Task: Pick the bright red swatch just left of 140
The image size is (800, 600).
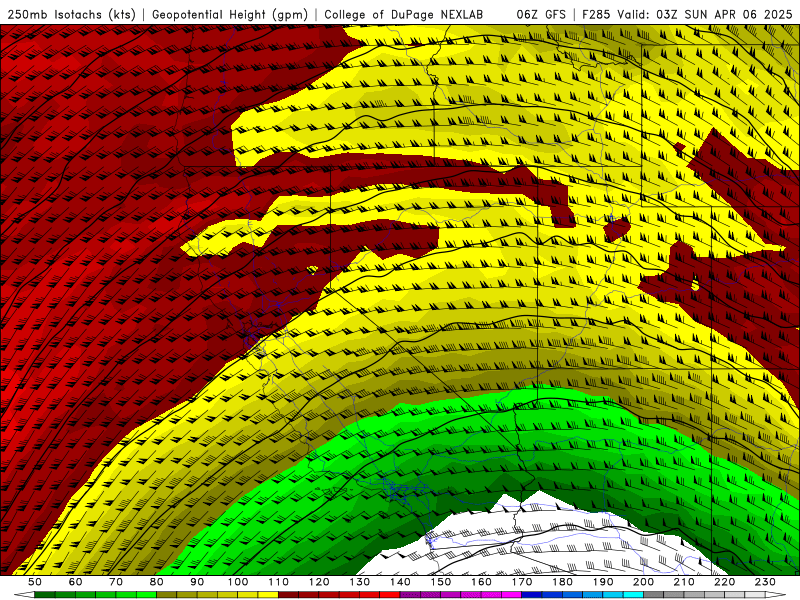Action: (x=390, y=594)
